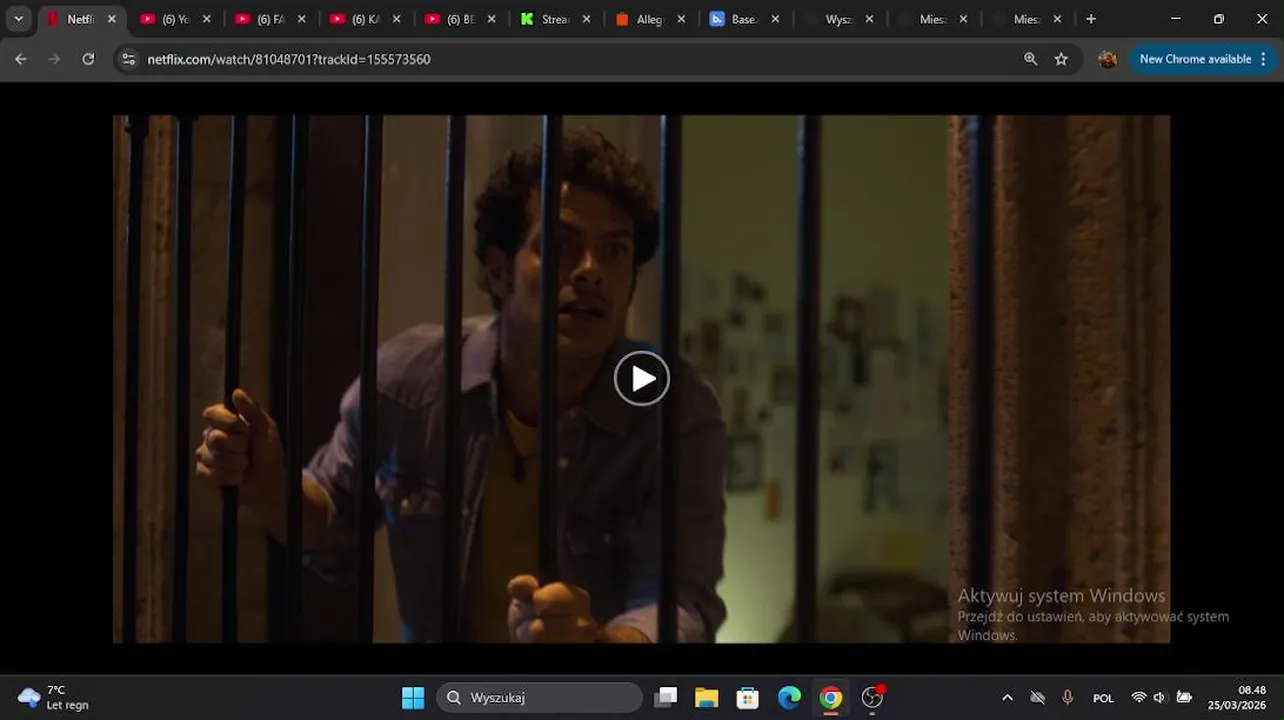Image resolution: width=1284 pixels, height=720 pixels.
Task: Click the camera-off tray icon
Action: (x=1037, y=698)
